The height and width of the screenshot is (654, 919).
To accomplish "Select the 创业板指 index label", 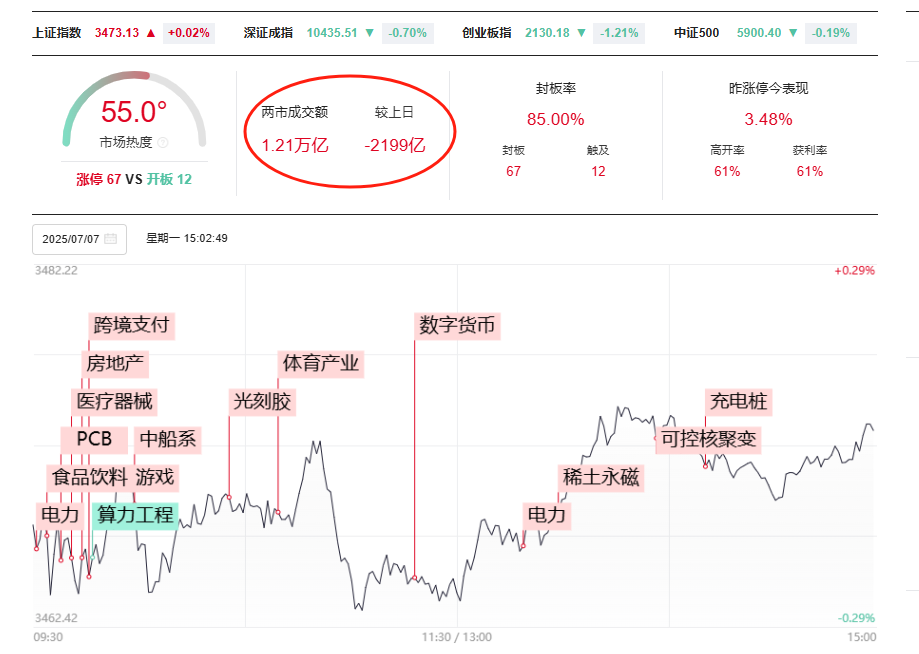I will tap(486, 33).
